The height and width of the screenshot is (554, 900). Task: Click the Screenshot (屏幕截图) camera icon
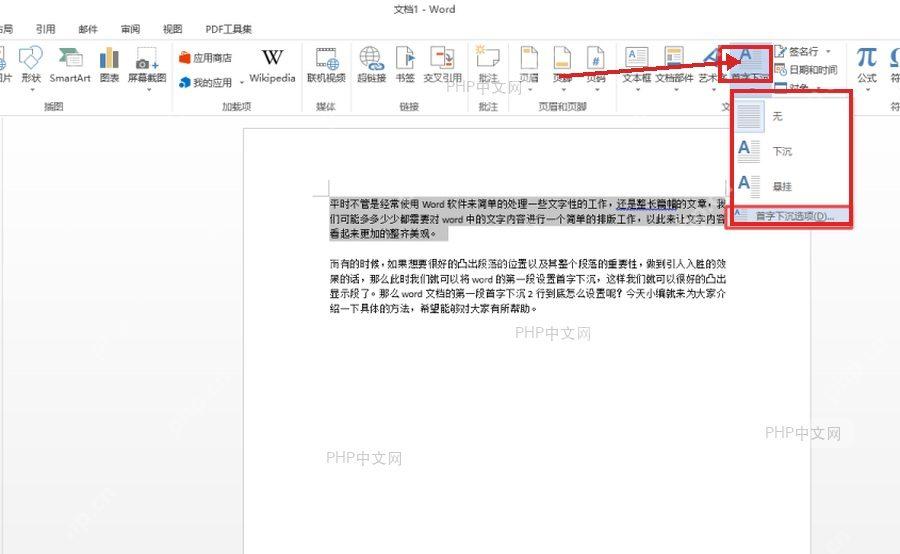(147, 58)
